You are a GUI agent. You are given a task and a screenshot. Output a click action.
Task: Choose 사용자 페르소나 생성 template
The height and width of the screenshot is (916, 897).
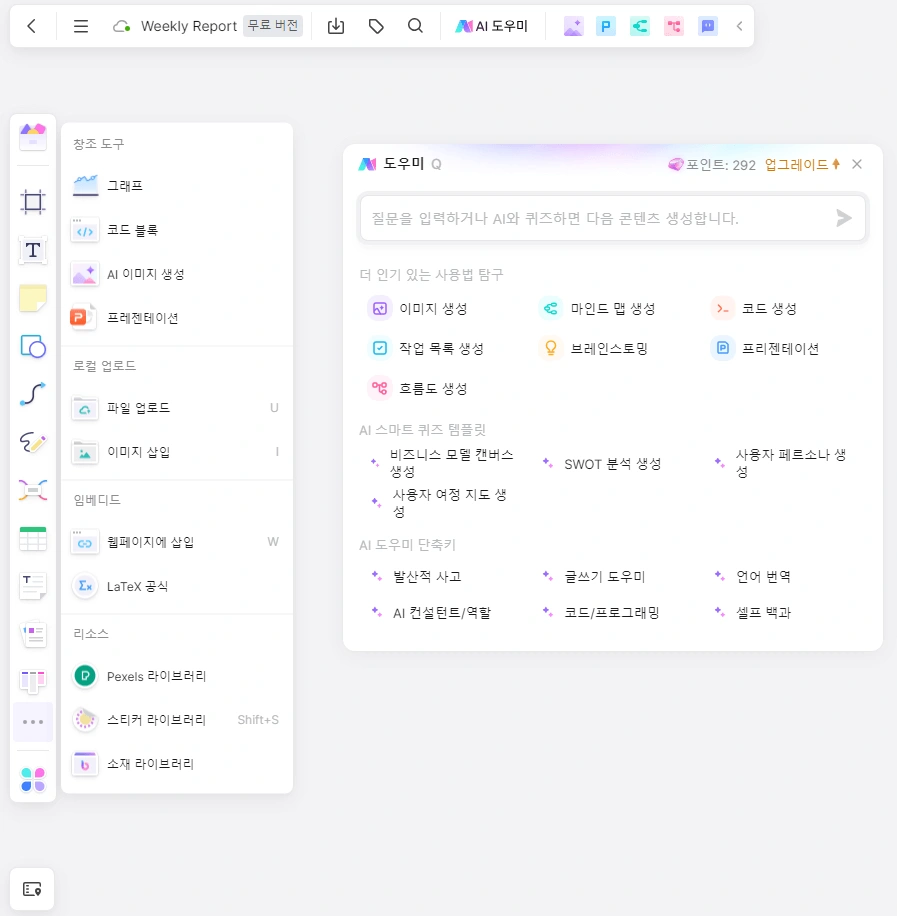pos(781,463)
